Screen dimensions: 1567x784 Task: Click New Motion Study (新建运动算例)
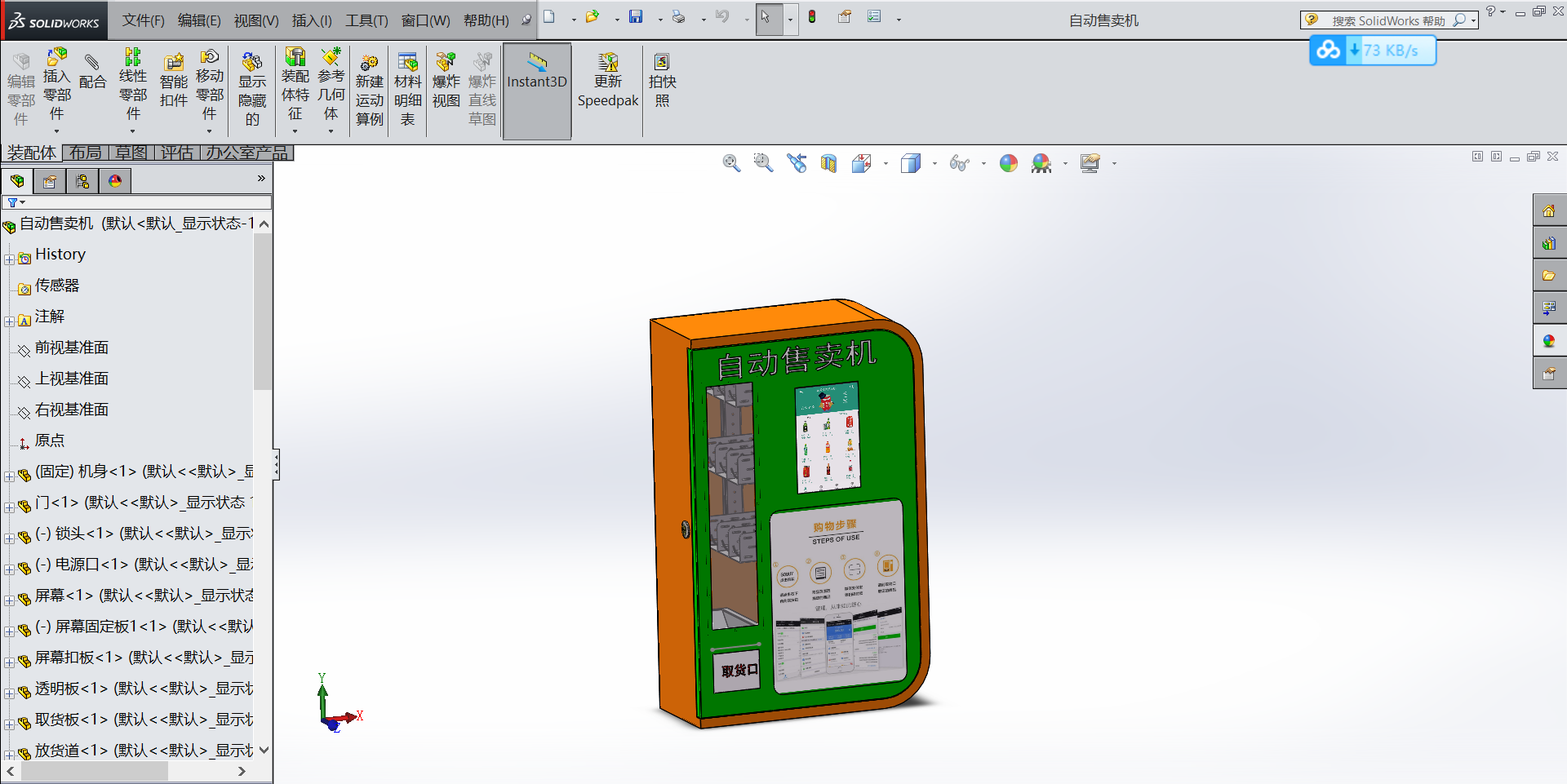tap(369, 88)
